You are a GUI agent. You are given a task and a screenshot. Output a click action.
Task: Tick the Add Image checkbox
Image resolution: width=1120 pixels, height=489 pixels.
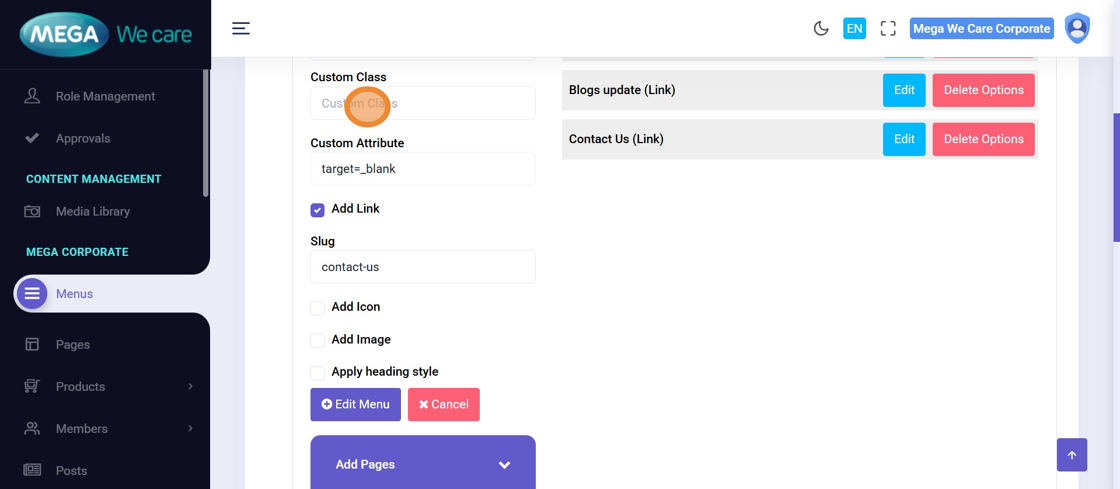(x=318, y=341)
